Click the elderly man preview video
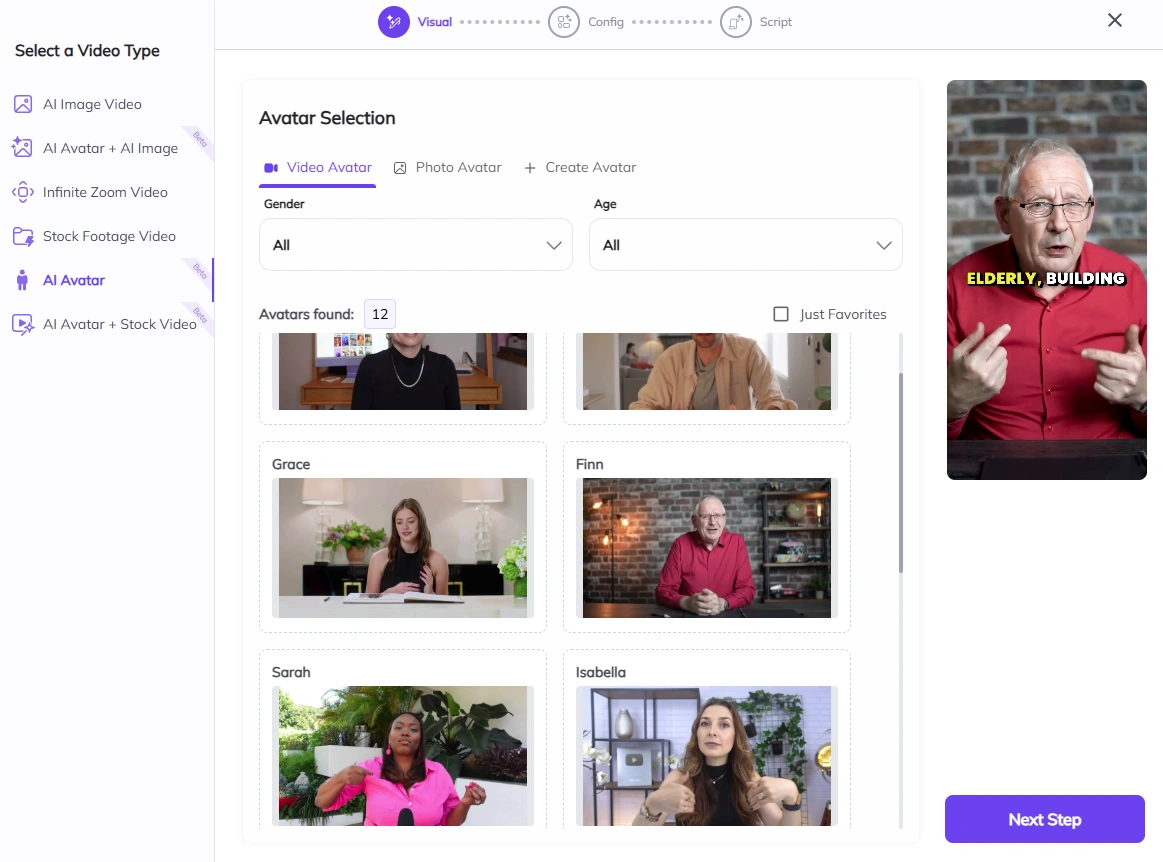Screen dimensions: 1163x862 point(1047,280)
